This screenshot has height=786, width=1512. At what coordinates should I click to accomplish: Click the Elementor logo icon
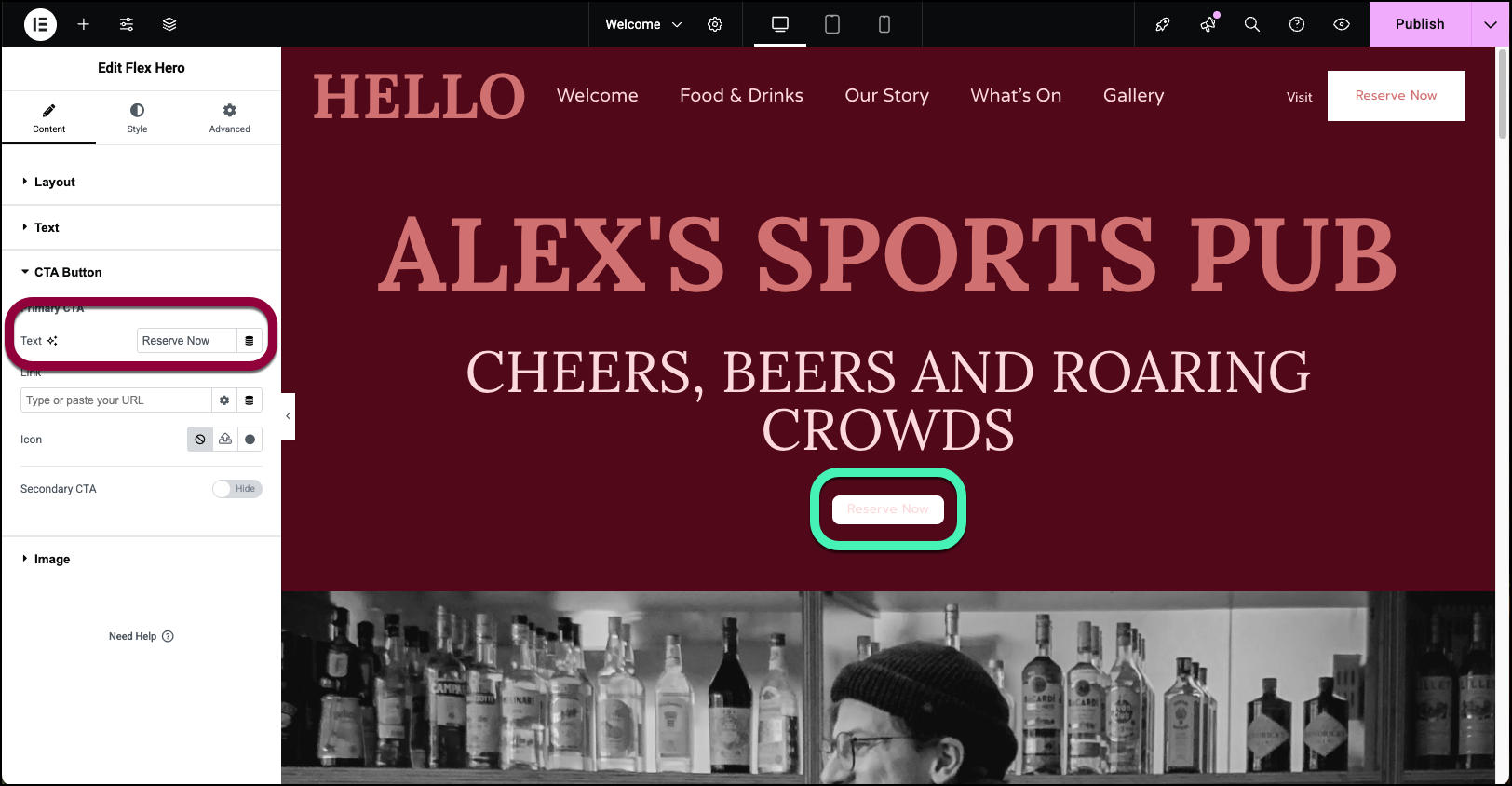tap(40, 24)
